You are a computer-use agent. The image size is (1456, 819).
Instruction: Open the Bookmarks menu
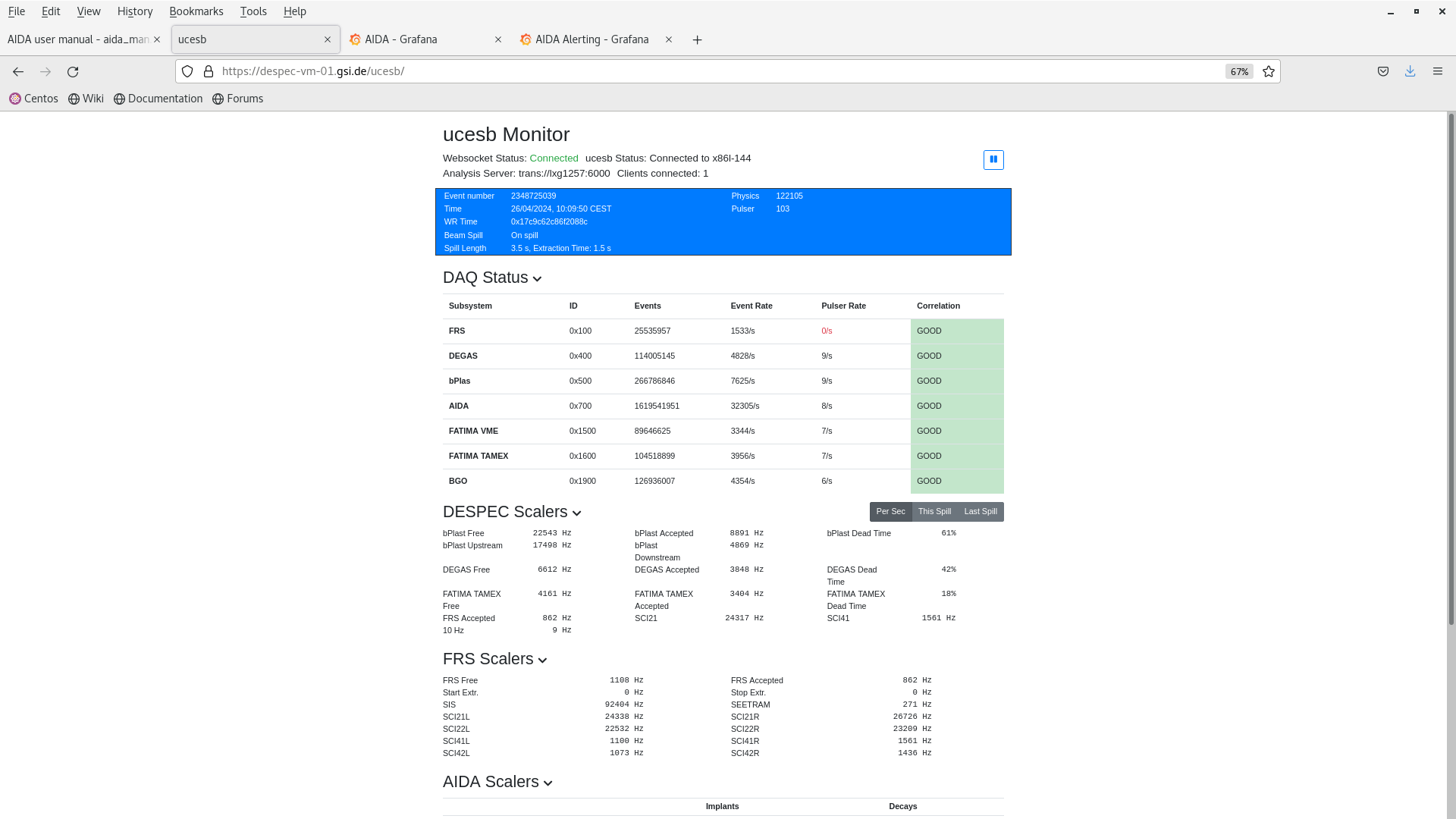196,11
